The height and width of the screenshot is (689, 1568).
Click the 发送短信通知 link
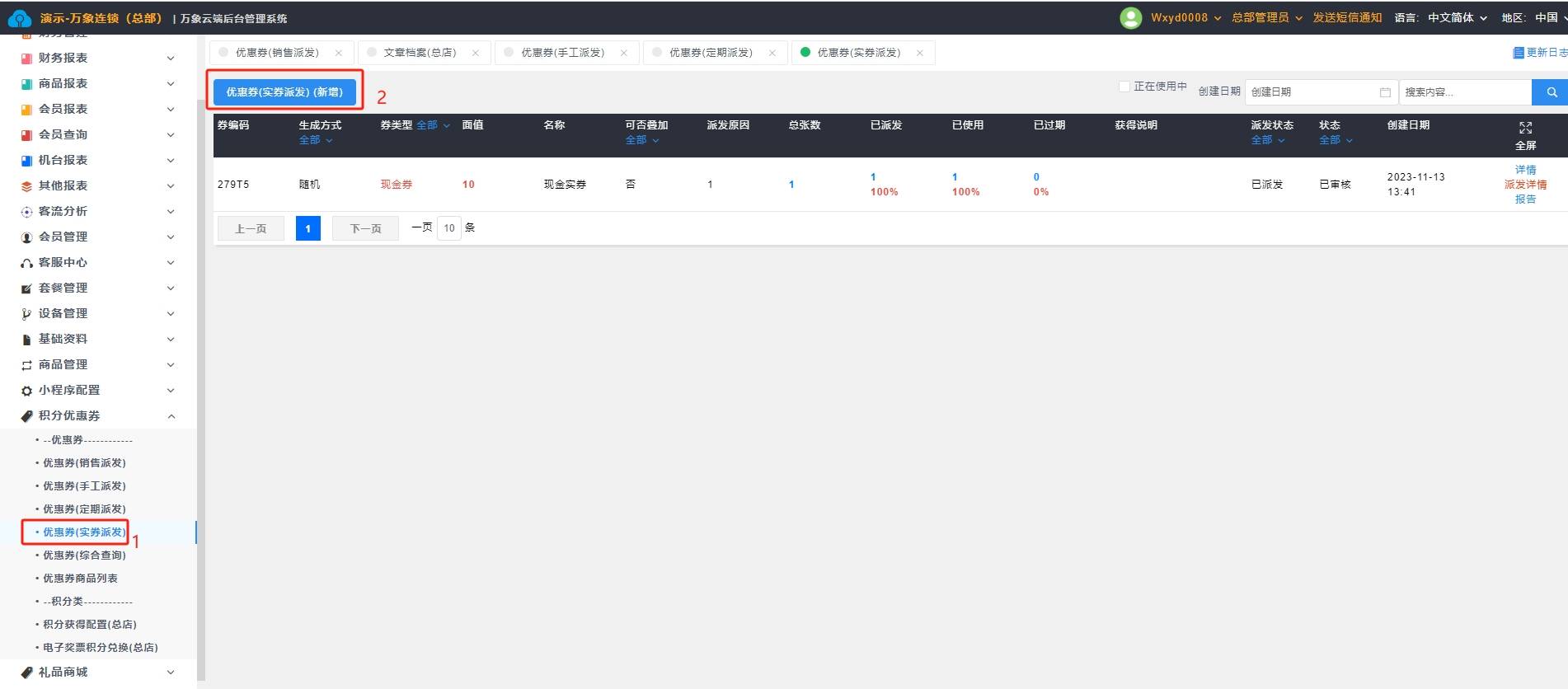tap(1347, 18)
